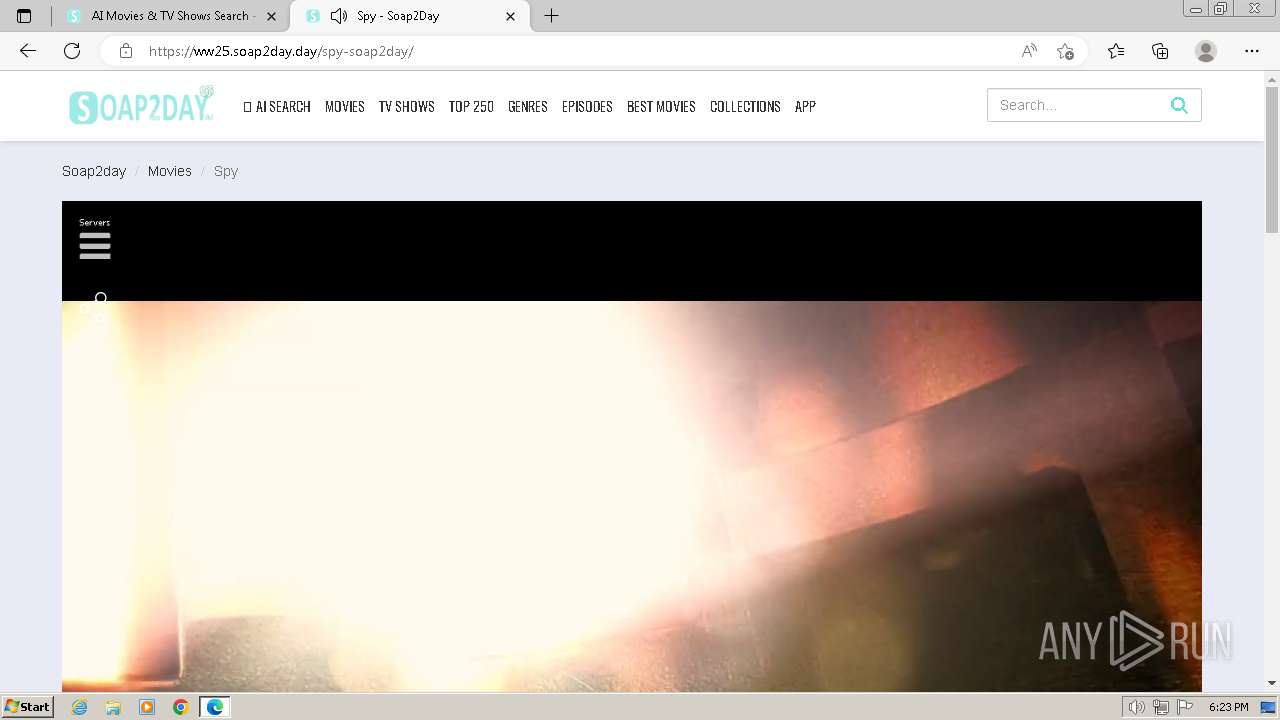The height and width of the screenshot is (720, 1280).
Task: Open Action Center flag icon
Action: point(1185,707)
